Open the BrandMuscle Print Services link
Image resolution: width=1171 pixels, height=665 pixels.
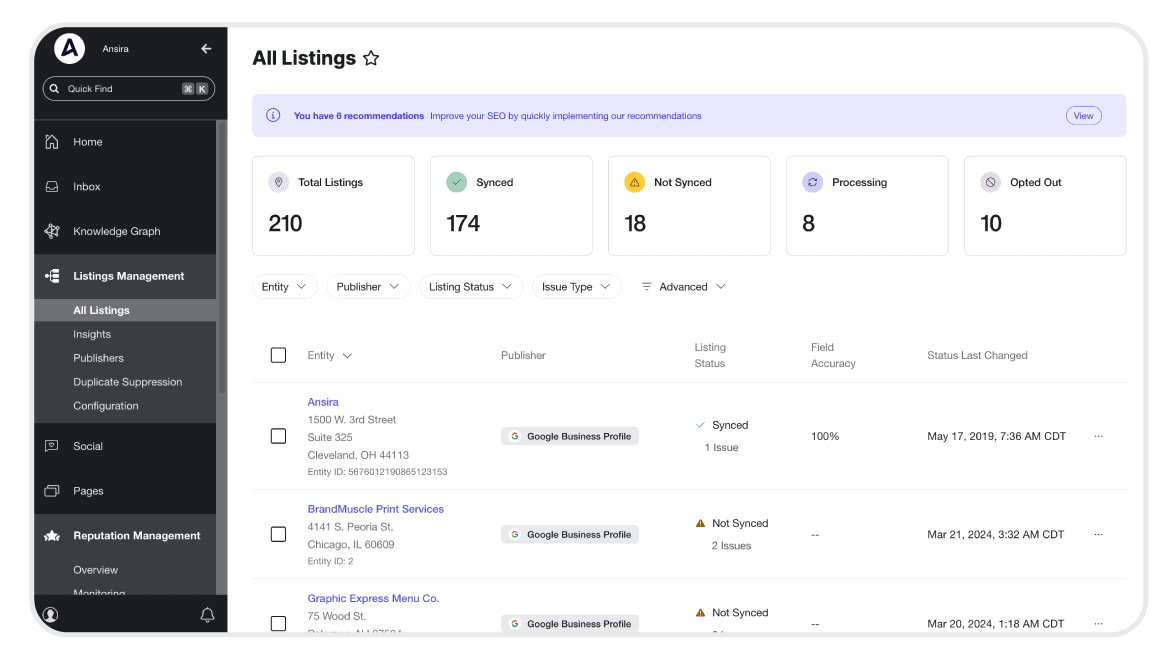[x=376, y=509]
